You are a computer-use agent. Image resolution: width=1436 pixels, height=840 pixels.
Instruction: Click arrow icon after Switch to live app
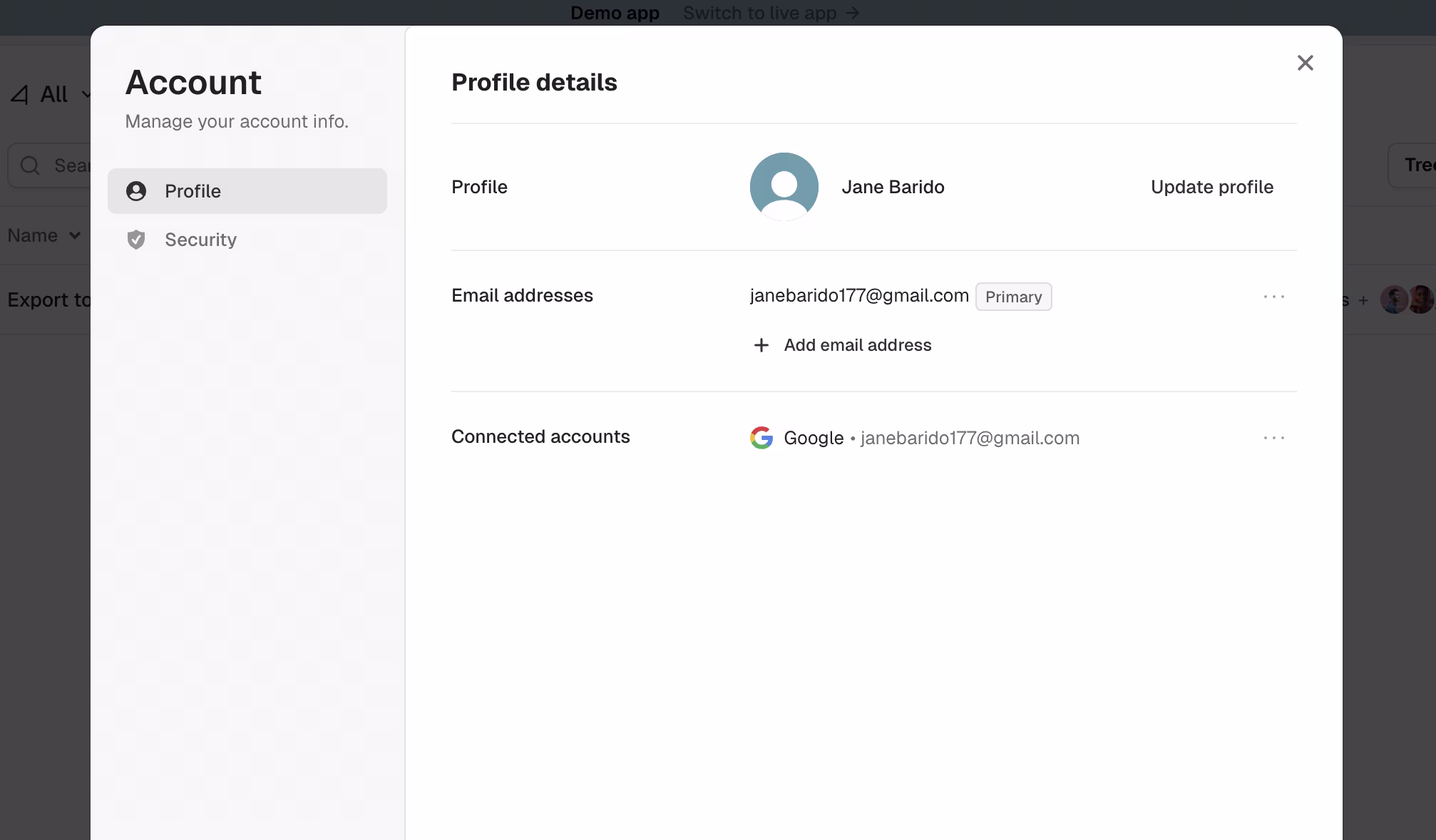click(x=853, y=13)
